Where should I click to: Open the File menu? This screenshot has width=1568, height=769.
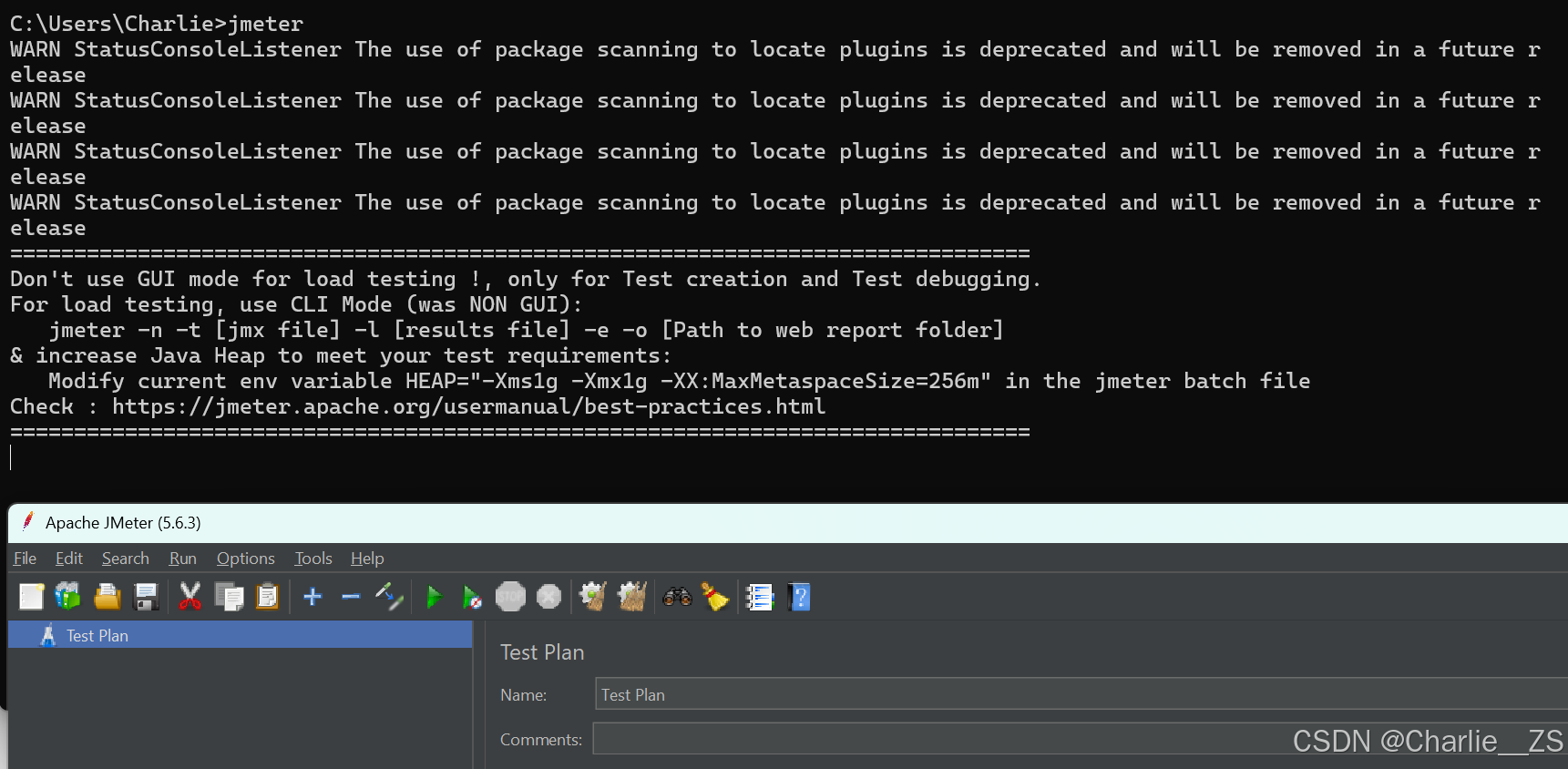point(25,559)
